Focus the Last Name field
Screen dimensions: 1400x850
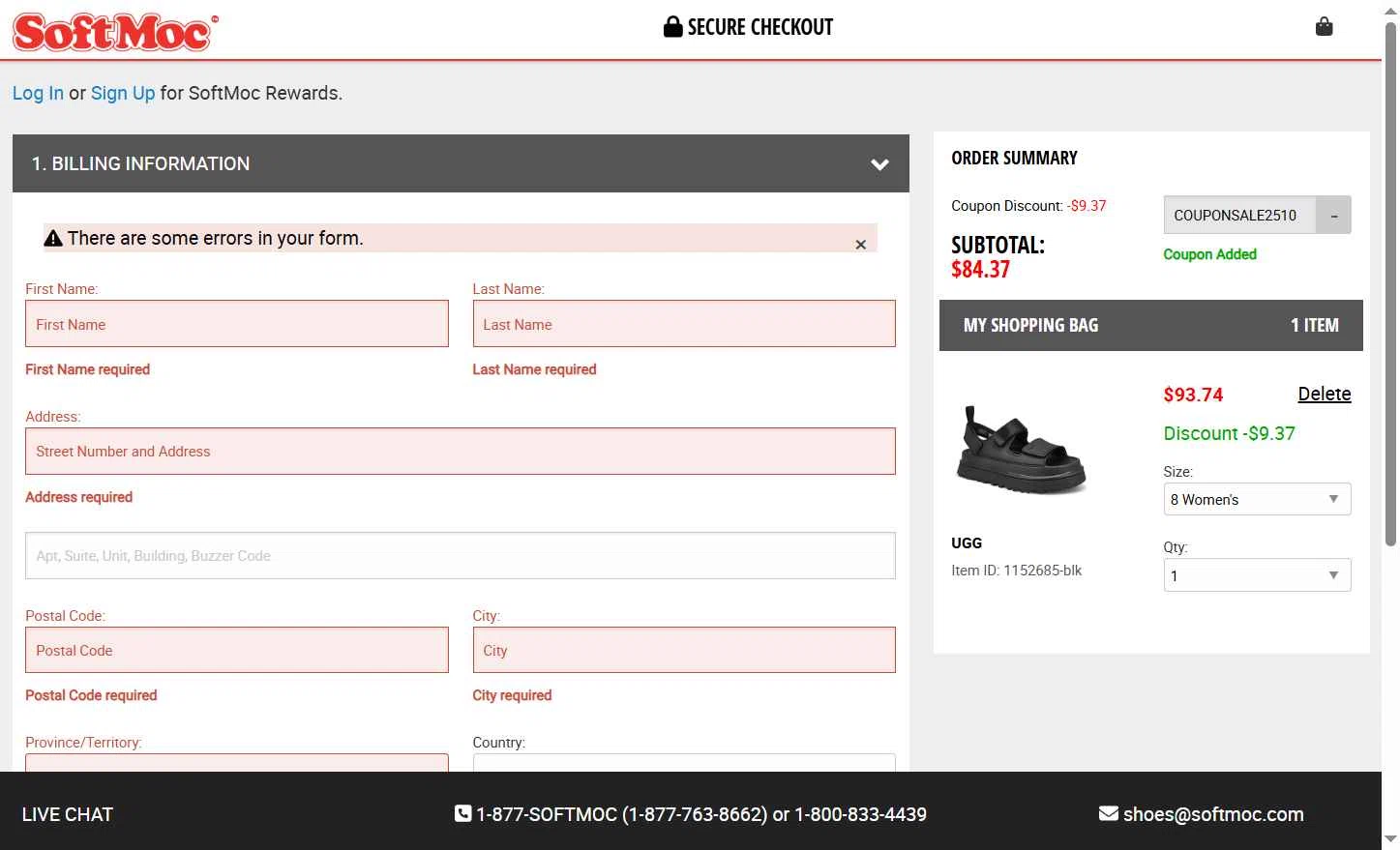pyautogui.click(x=684, y=324)
